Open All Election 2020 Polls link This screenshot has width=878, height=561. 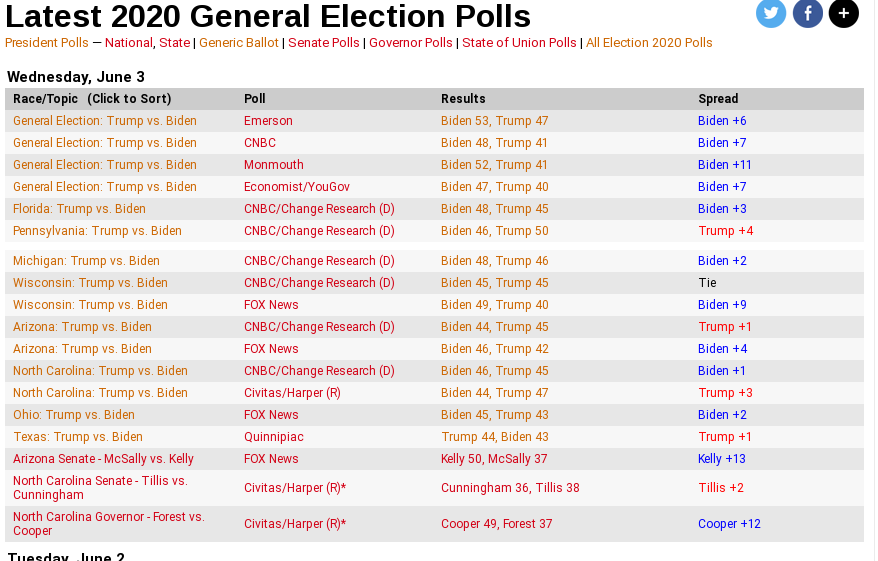pos(649,43)
